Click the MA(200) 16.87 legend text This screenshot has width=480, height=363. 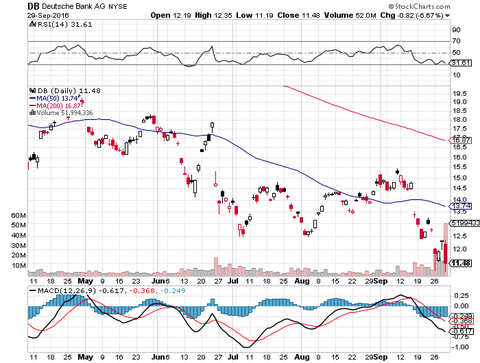(x=58, y=106)
